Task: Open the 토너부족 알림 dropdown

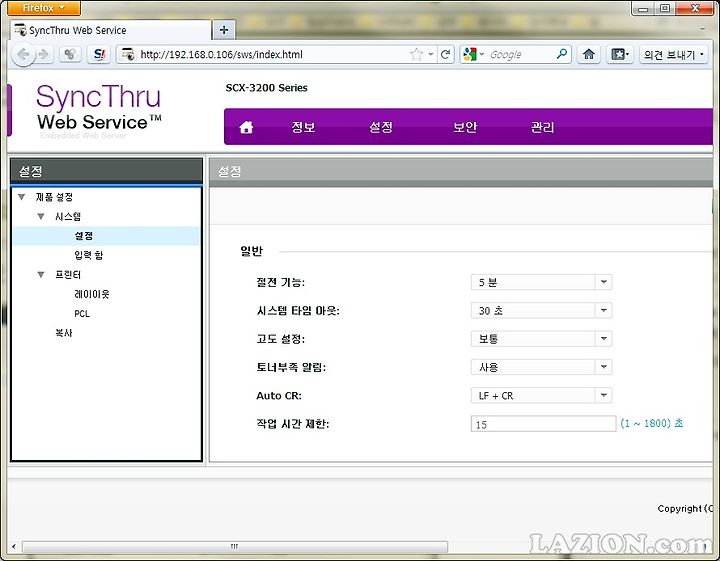Action: 541,367
